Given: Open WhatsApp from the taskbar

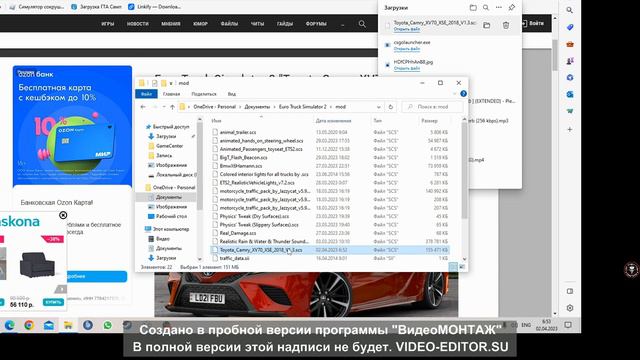Looking at the screenshot, I should coord(107,325).
